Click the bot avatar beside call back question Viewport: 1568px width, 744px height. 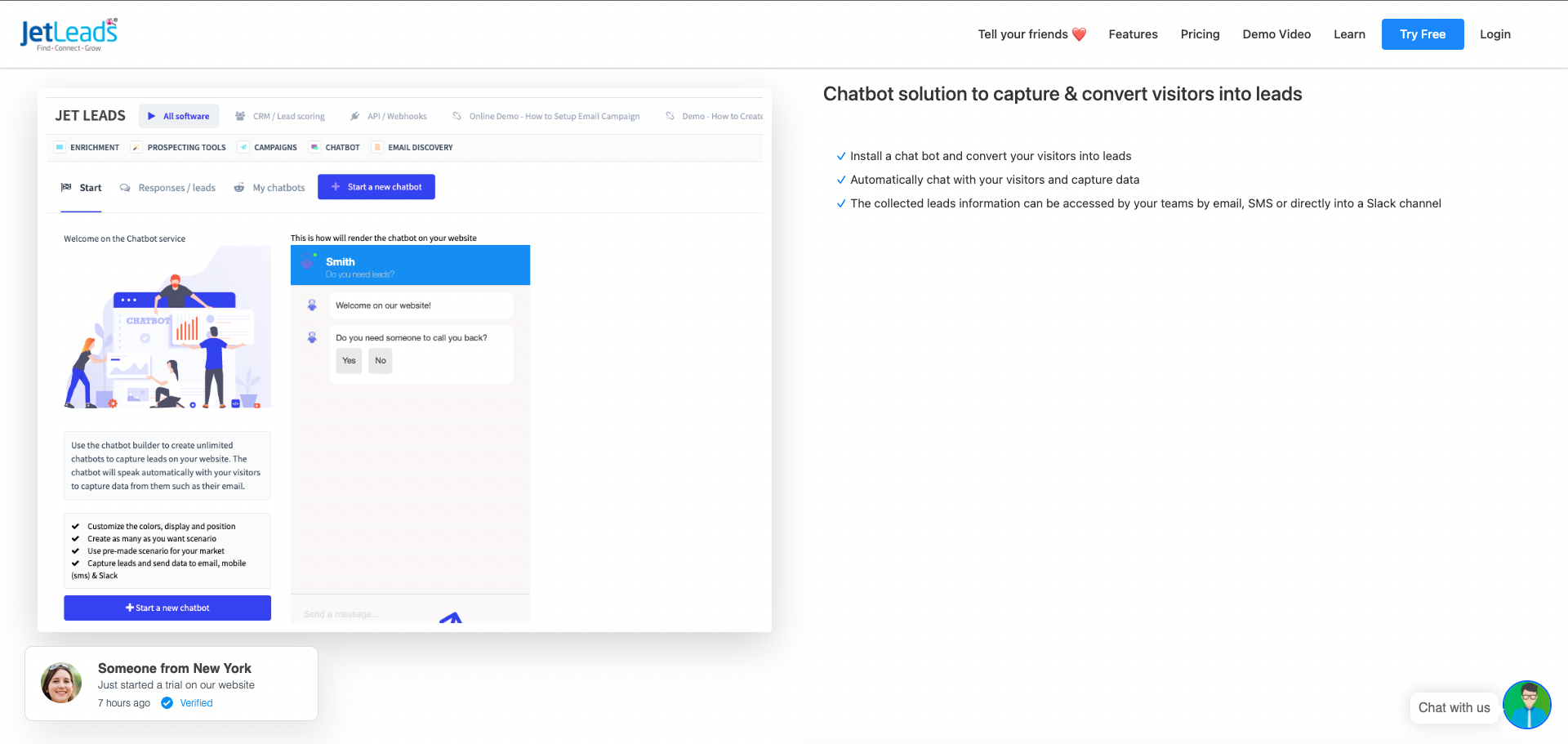[312, 337]
